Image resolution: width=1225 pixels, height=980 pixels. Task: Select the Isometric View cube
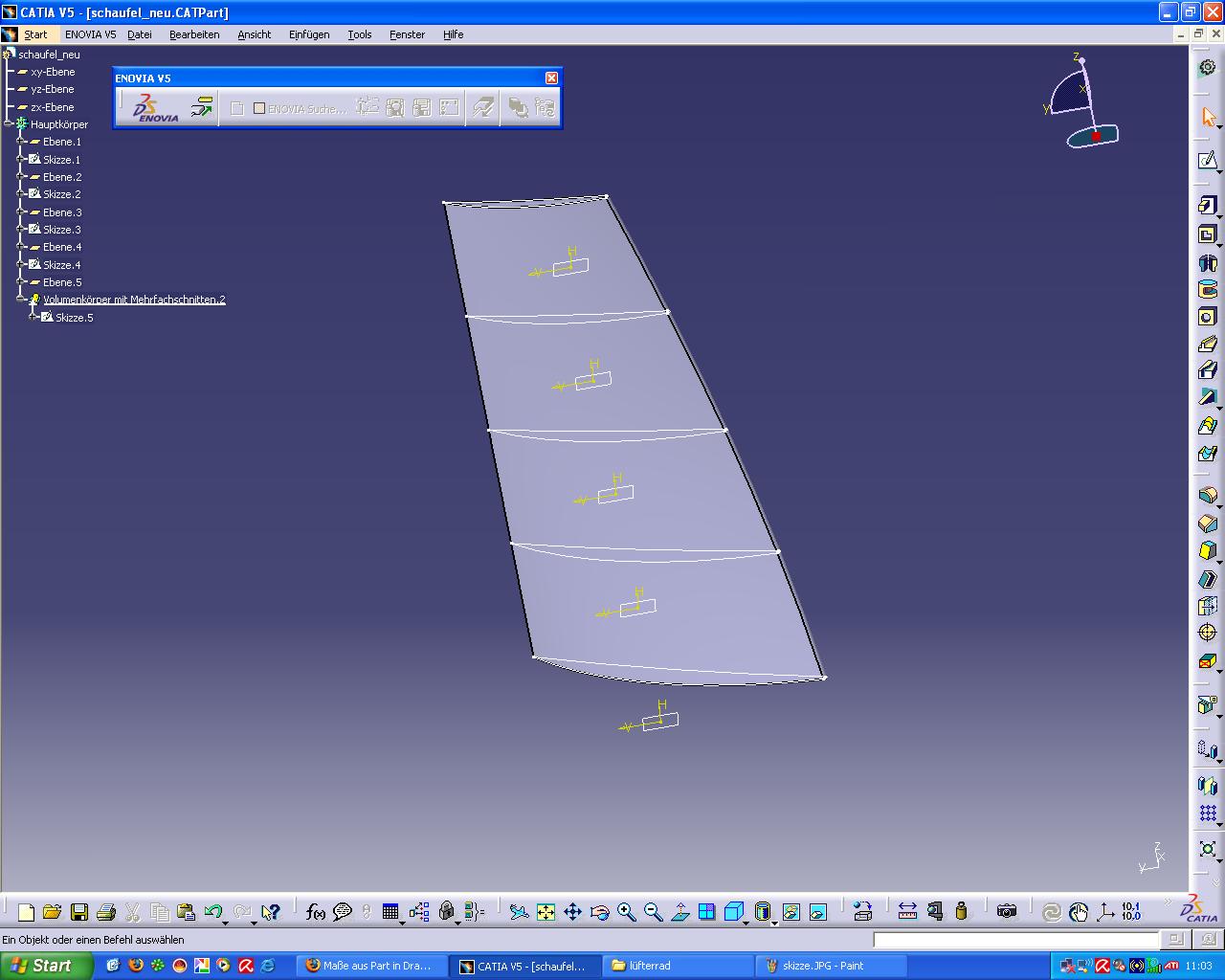pos(733,912)
